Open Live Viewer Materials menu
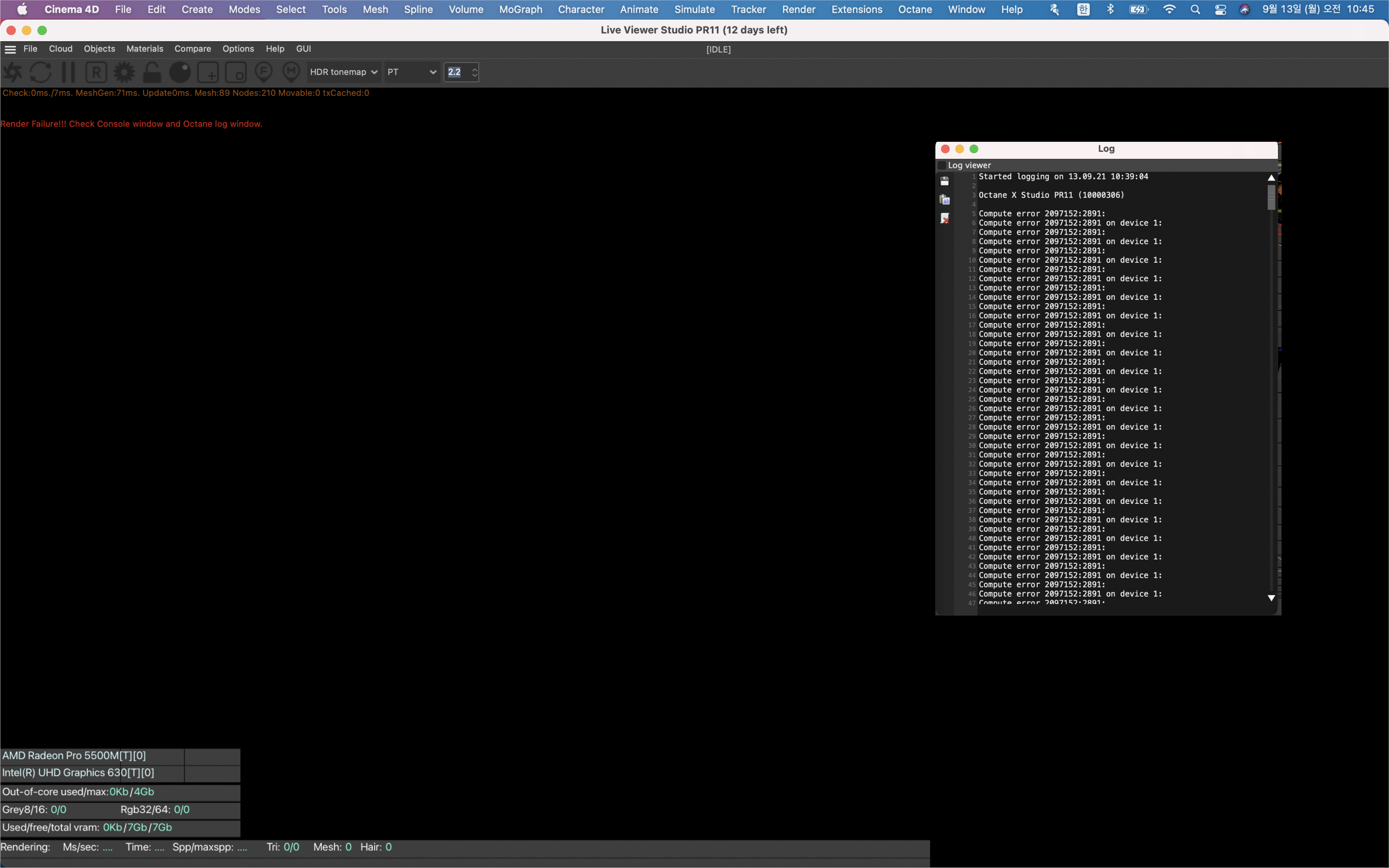 (145, 49)
